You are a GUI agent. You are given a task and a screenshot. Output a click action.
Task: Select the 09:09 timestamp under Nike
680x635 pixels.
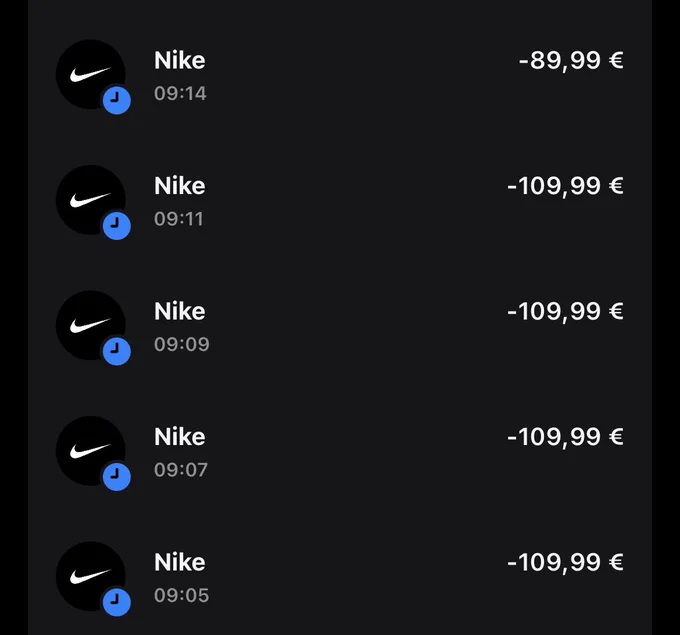pyautogui.click(x=182, y=344)
